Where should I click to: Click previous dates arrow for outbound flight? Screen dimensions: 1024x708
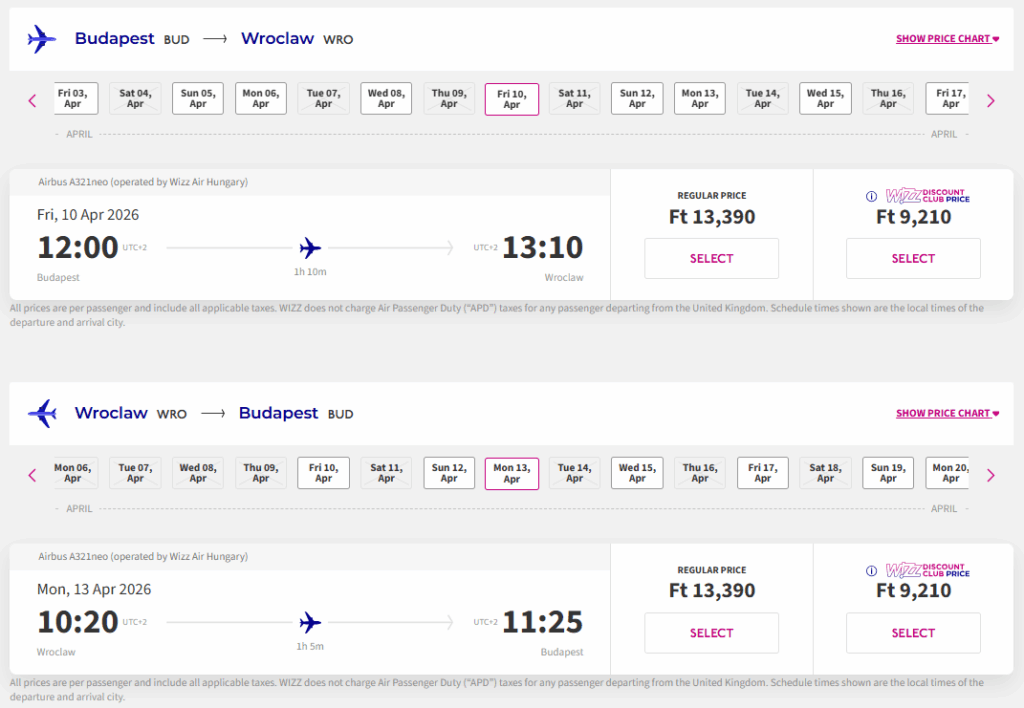(x=32, y=100)
